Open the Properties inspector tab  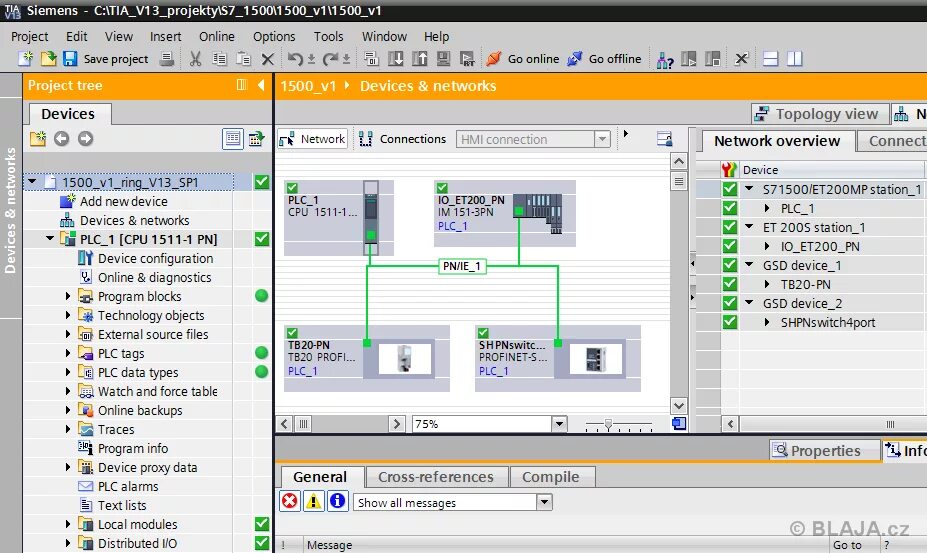(x=825, y=451)
